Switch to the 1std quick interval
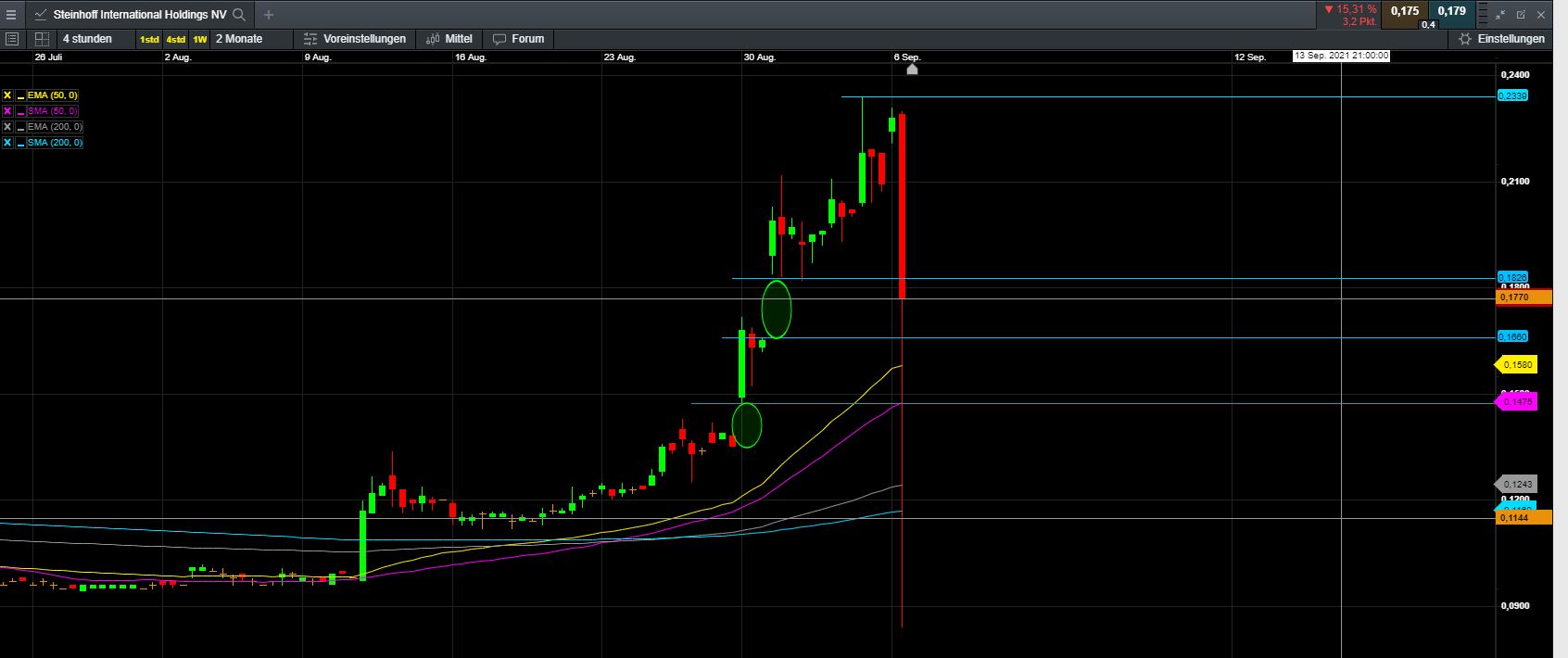The image size is (1568, 658). (149, 40)
